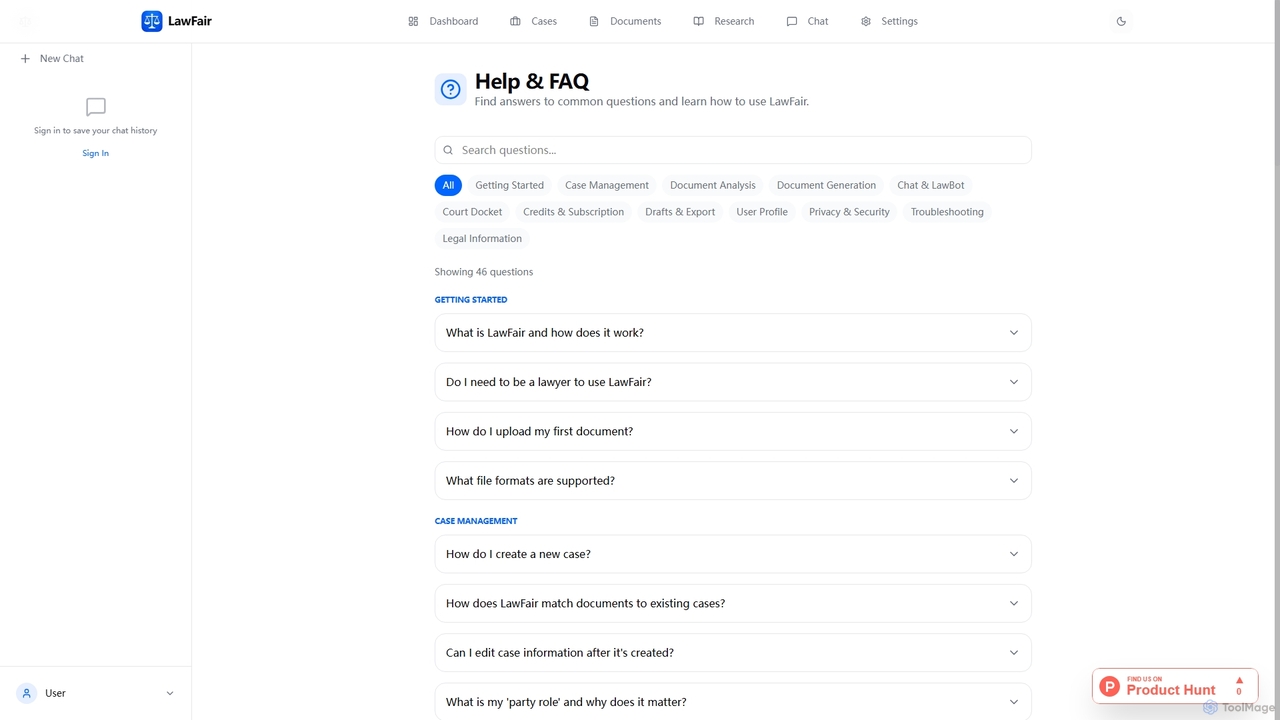Filter by Drafts & Export category
The height and width of the screenshot is (720, 1280).
point(680,212)
